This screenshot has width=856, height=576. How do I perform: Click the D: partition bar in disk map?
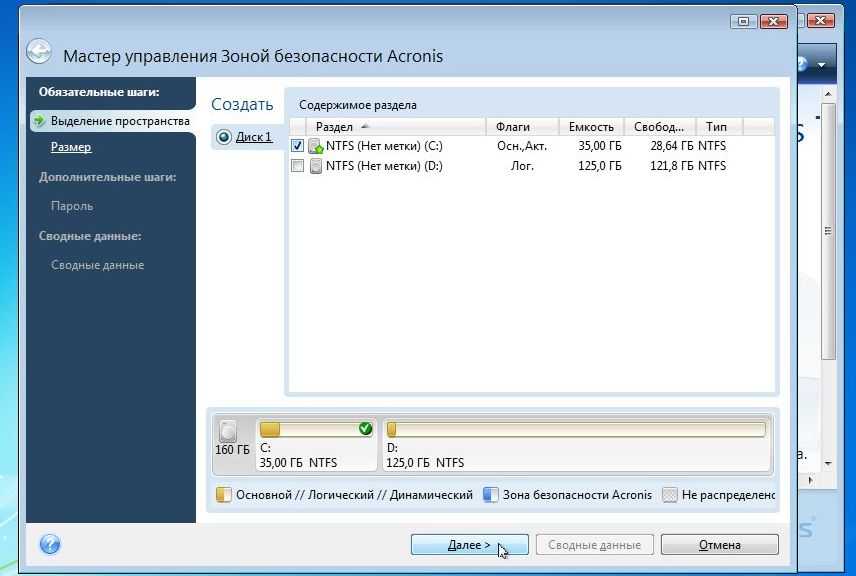click(576, 430)
